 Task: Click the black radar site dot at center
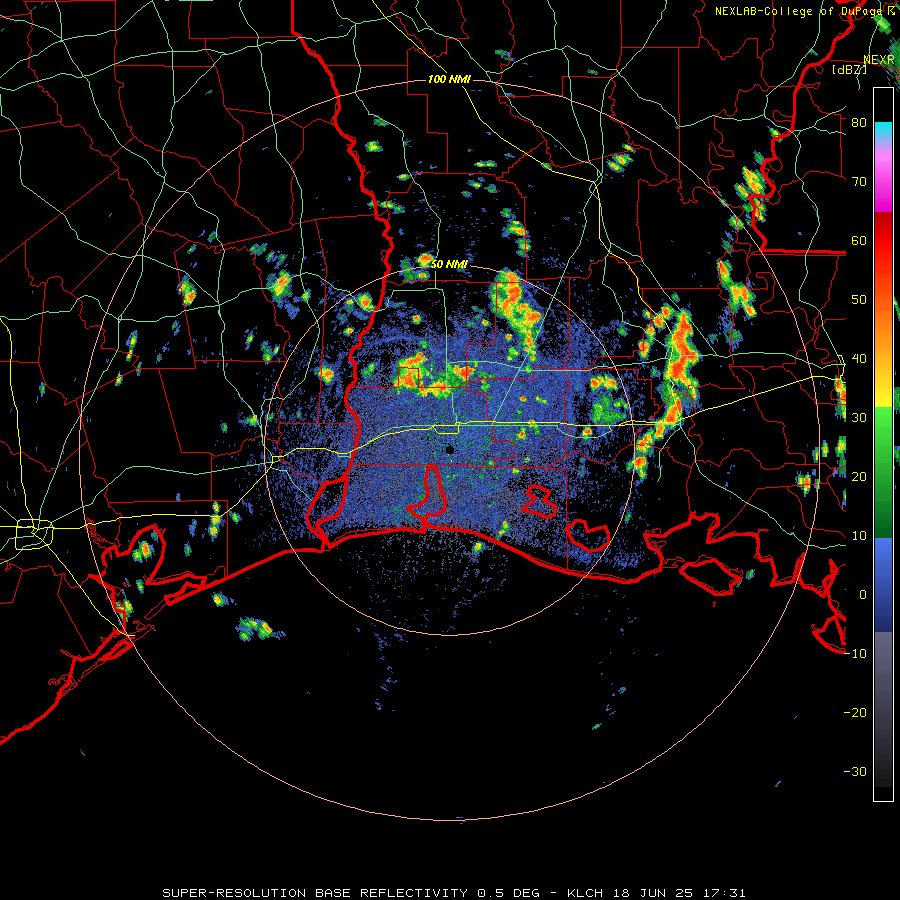pyautogui.click(x=450, y=449)
